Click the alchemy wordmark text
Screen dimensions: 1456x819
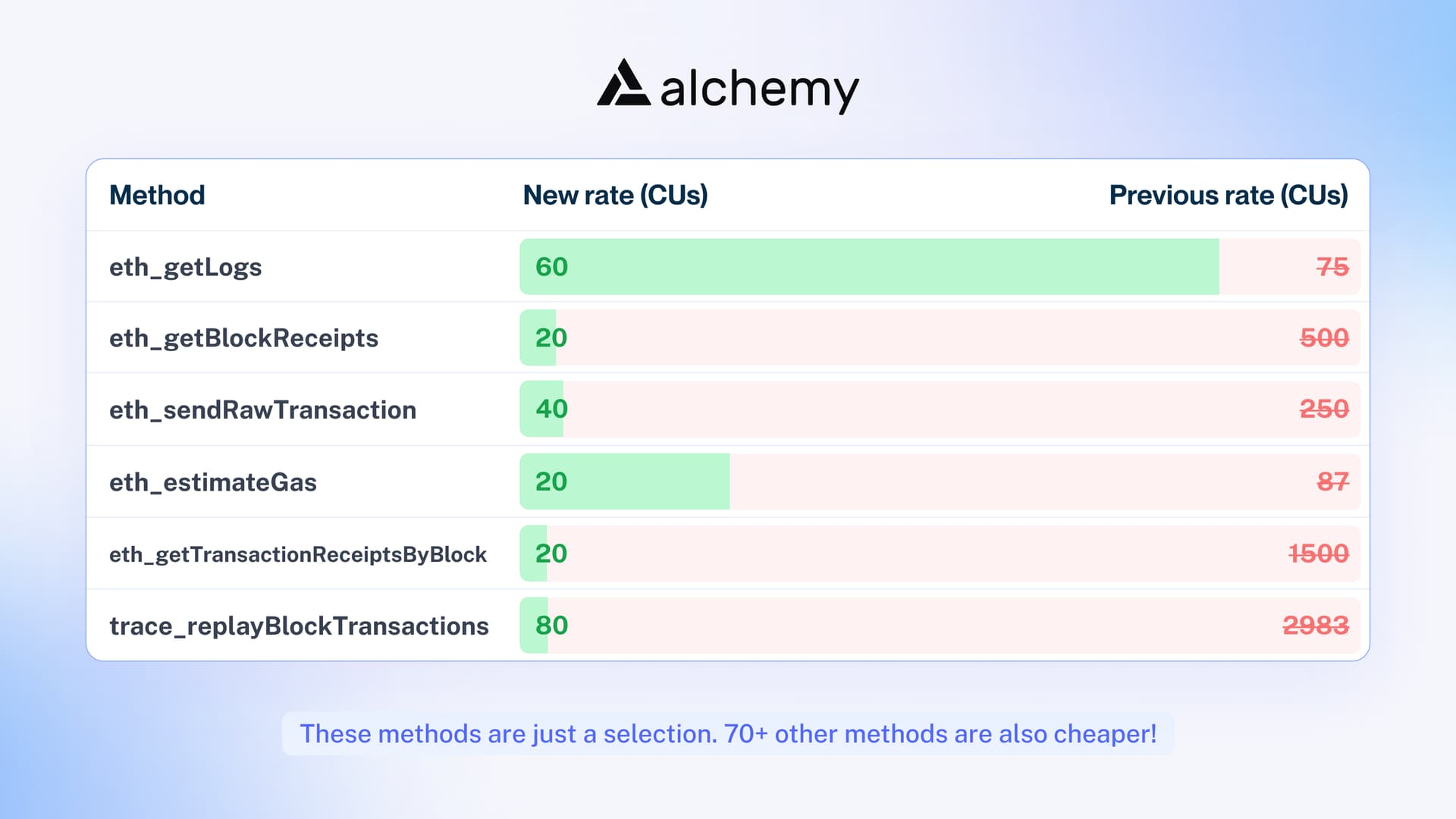[x=759, y=89]
